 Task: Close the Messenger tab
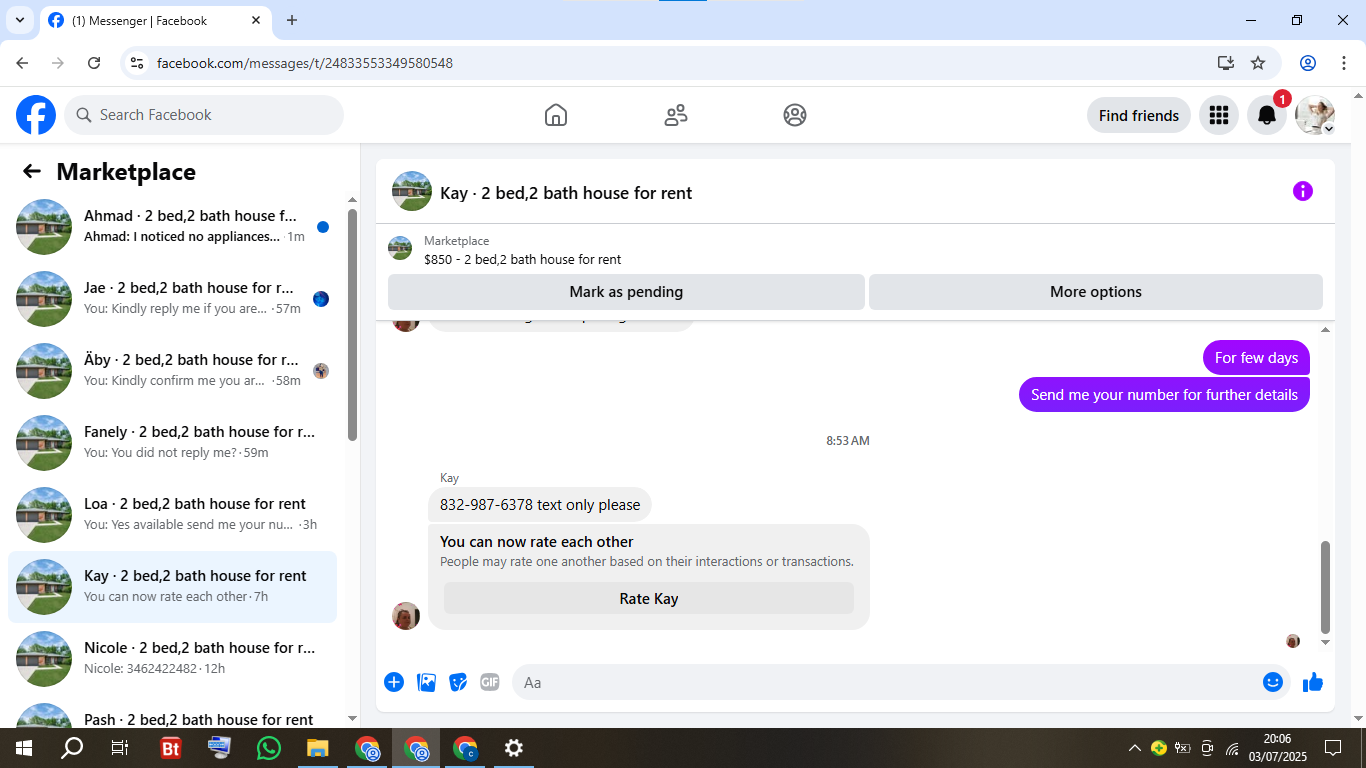[256, 20]
